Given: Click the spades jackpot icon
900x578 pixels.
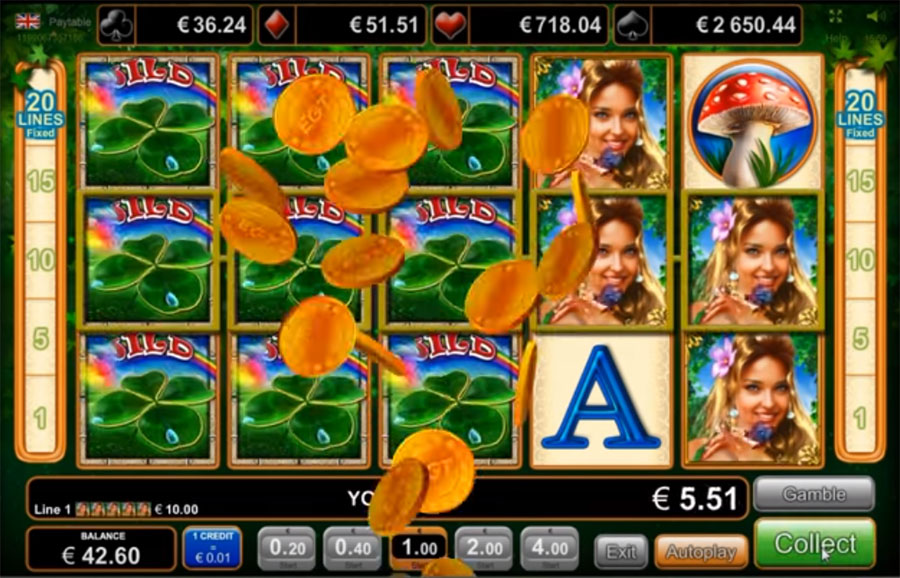Looking at the screenshot, I should coord(633,25).
